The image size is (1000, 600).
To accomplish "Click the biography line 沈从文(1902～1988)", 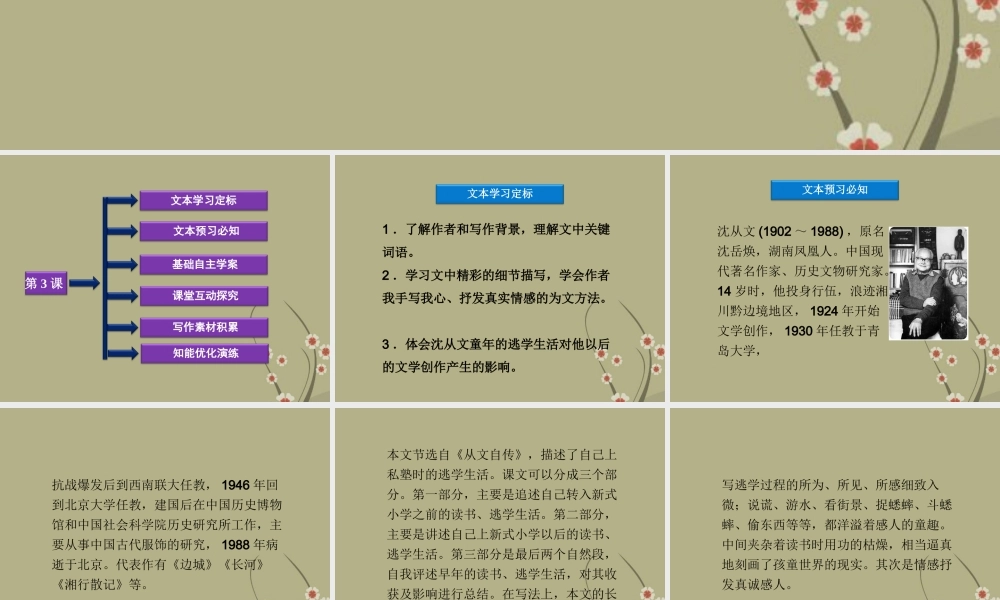I will coord(781,231).
